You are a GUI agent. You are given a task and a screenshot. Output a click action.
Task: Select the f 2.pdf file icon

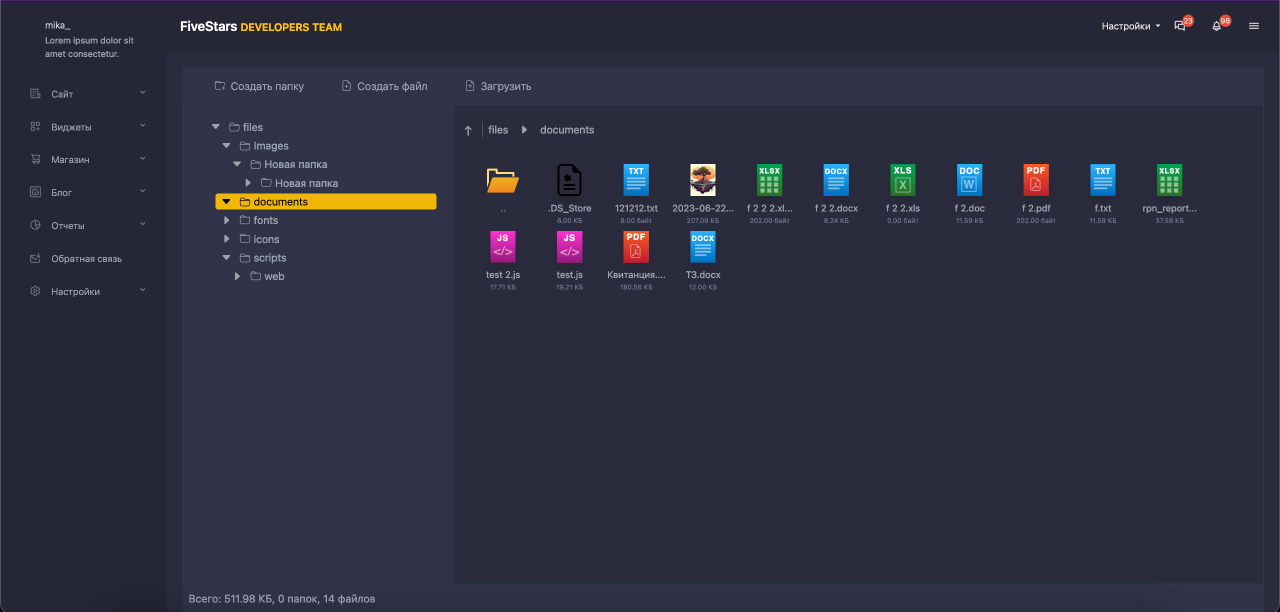pos(1036,180)
